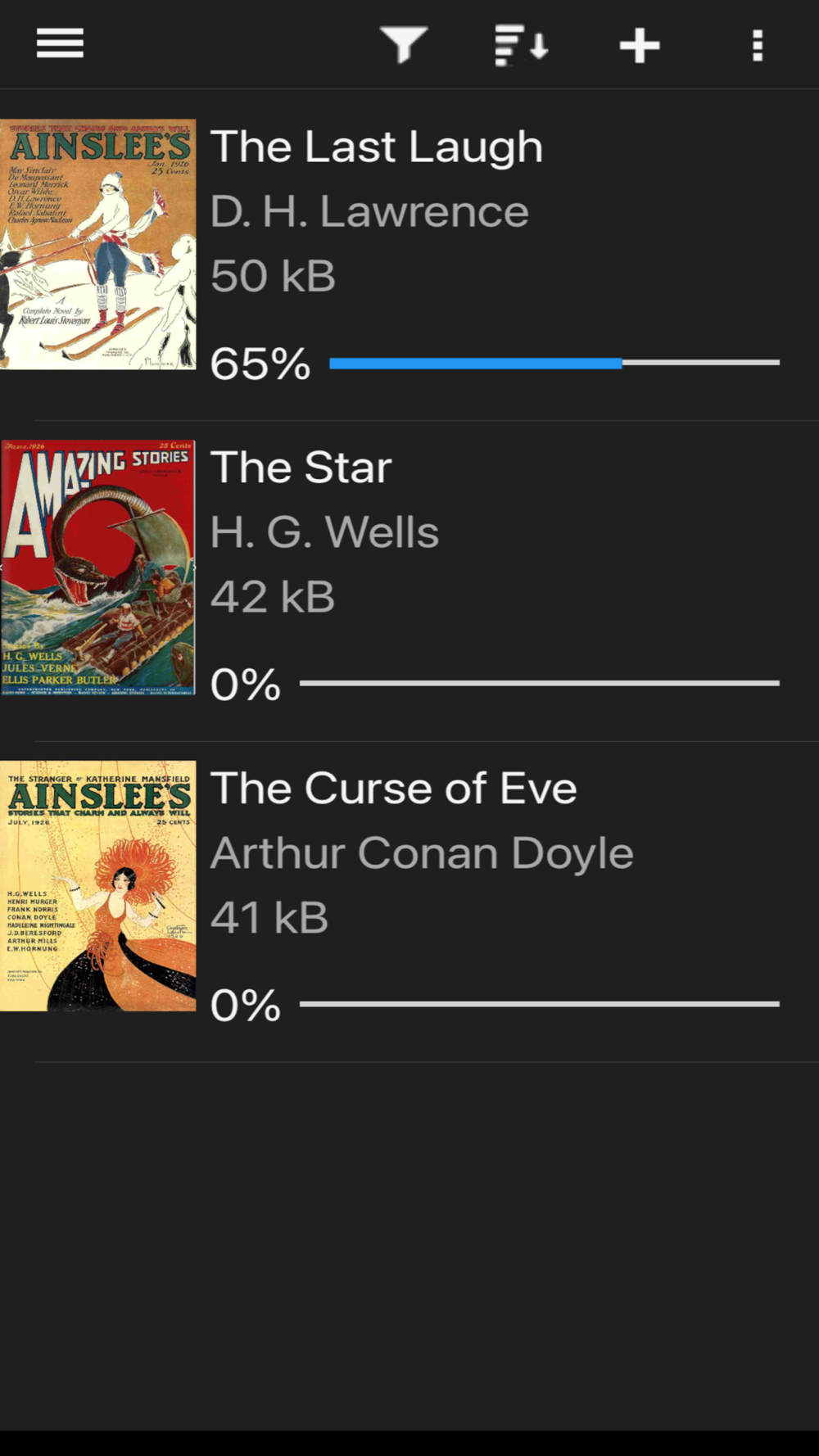Image resolution: width=819 pixels, height=1456 pixels.
Task: Tap author D. H. Lawrence
Action: tap(369, 212)
